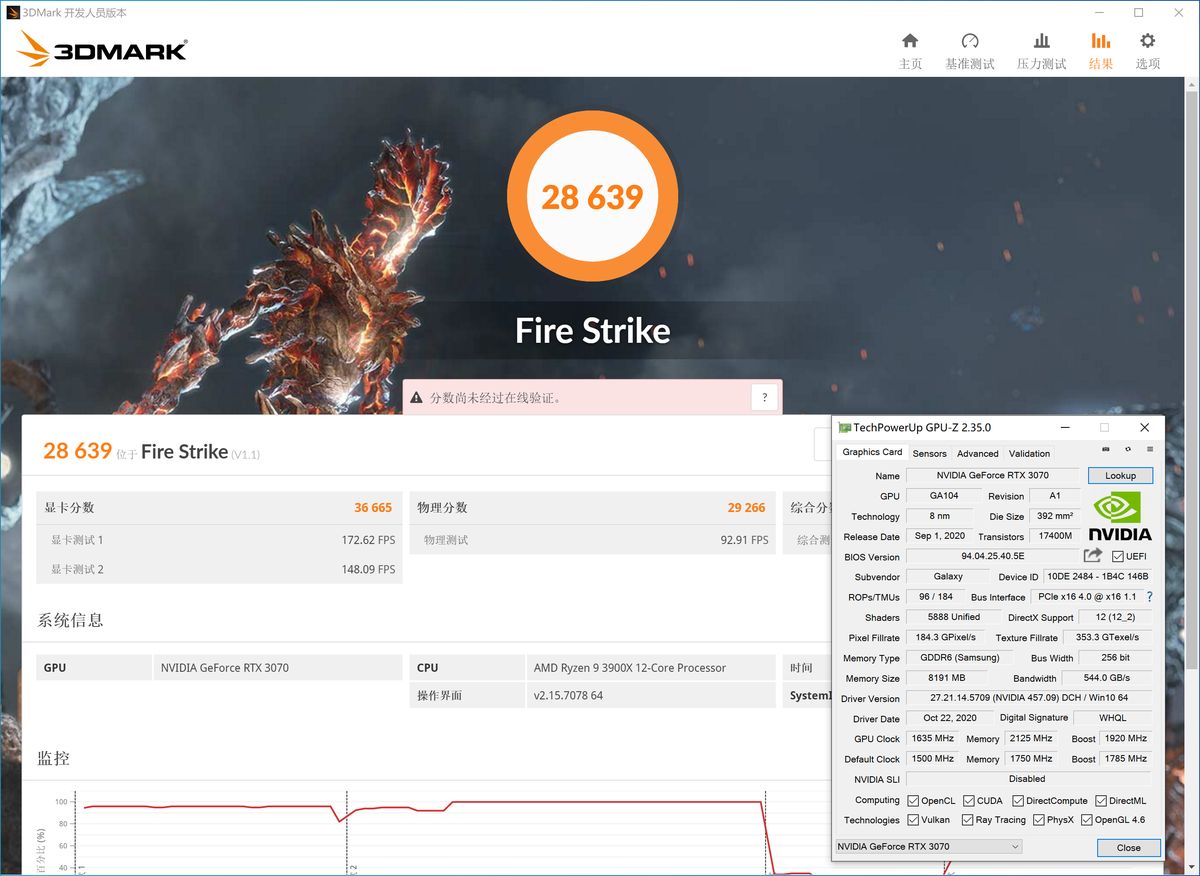Click the 92.91 FPS physics test result
The width and height of the screenshot is (1200, 876).
(x=744, y=540)
